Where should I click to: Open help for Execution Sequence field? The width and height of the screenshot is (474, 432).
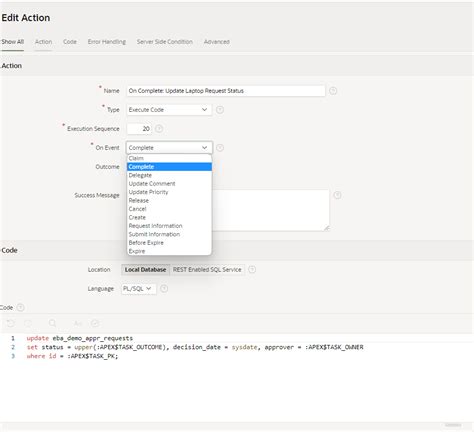pos(159,129)
